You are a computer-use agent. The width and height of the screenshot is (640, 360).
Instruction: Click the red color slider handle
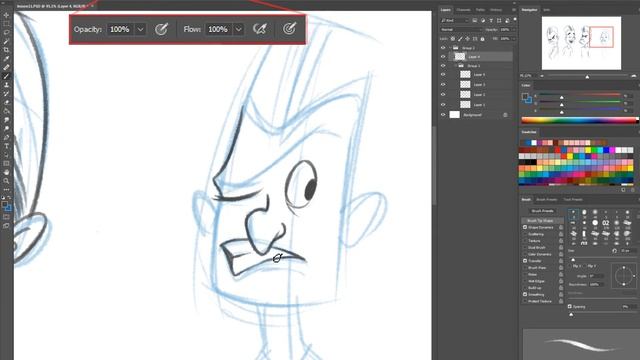(x=562, y=97)
